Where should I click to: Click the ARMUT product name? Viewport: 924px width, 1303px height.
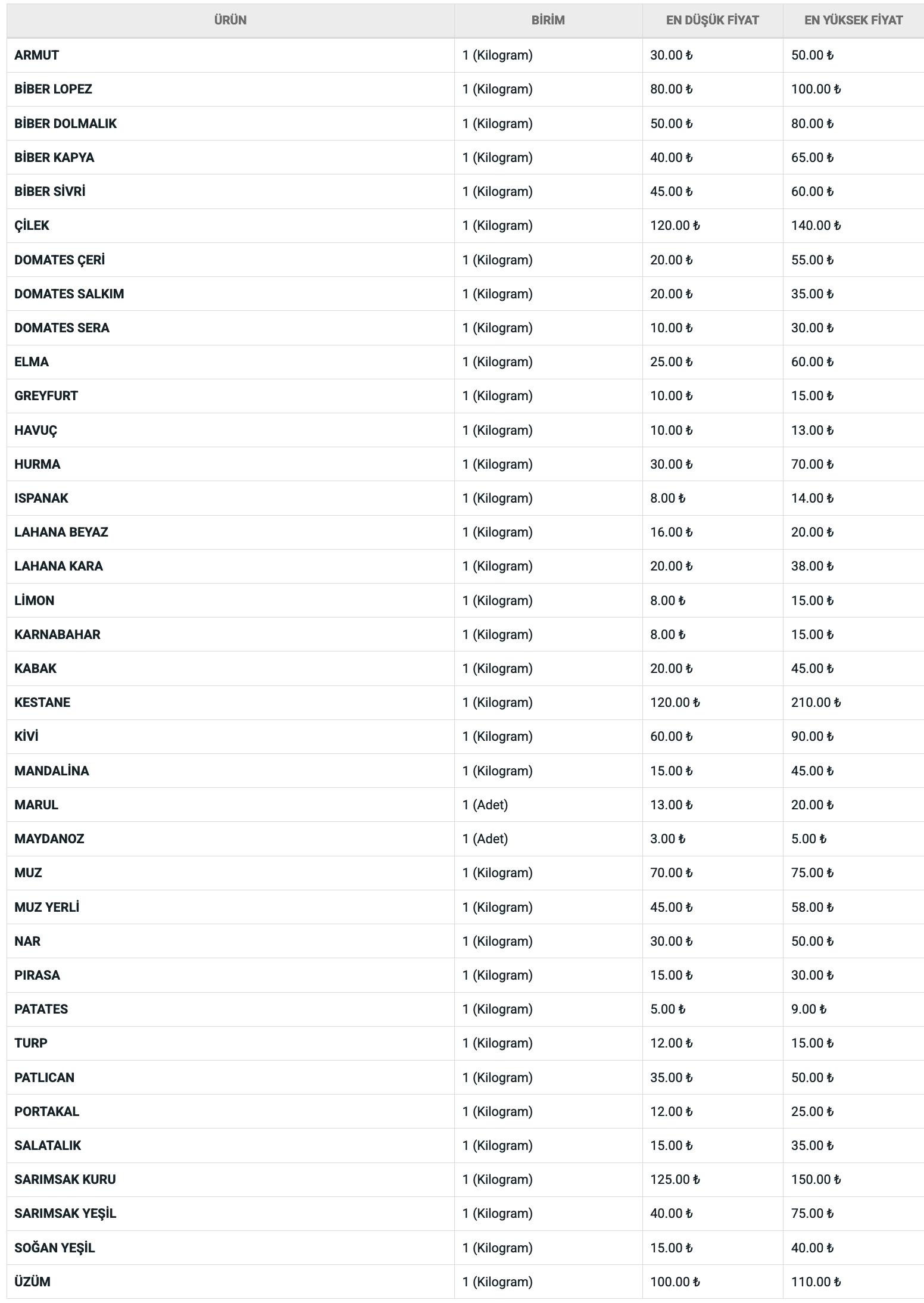coord(37,55)
